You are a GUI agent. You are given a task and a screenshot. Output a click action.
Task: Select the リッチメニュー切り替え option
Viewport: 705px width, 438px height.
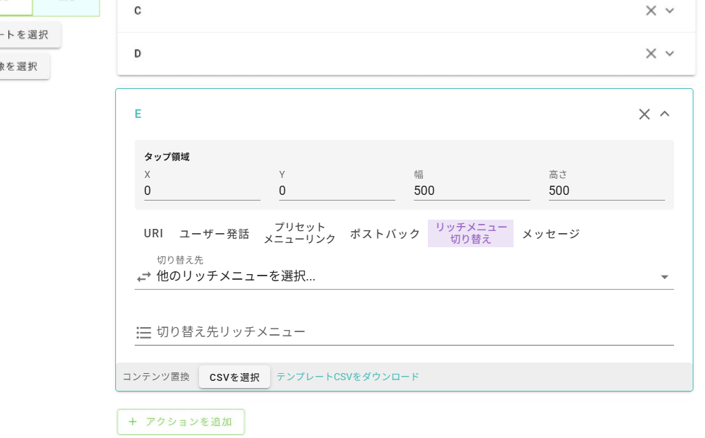coord(470,233)
